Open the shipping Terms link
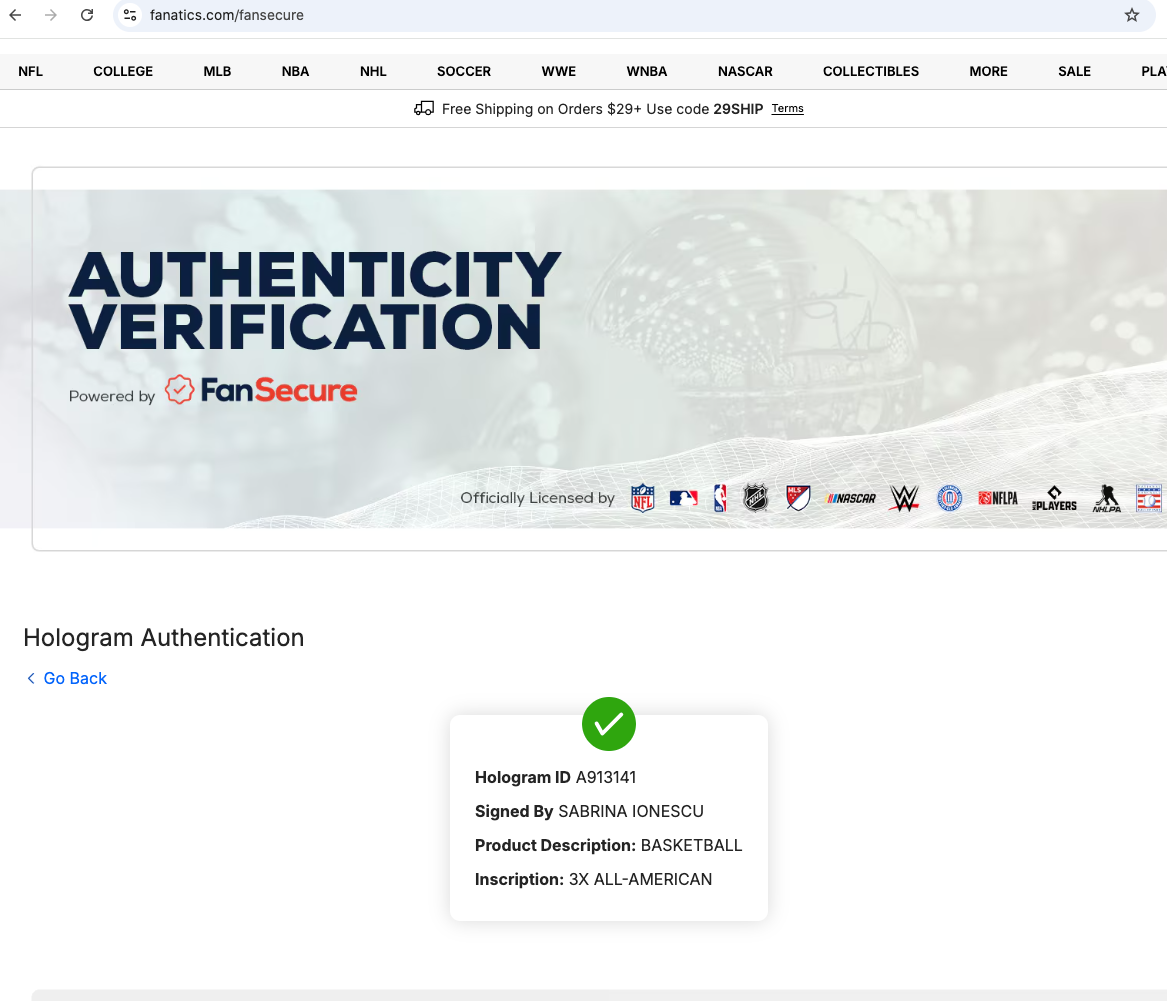 coord(787,109)
